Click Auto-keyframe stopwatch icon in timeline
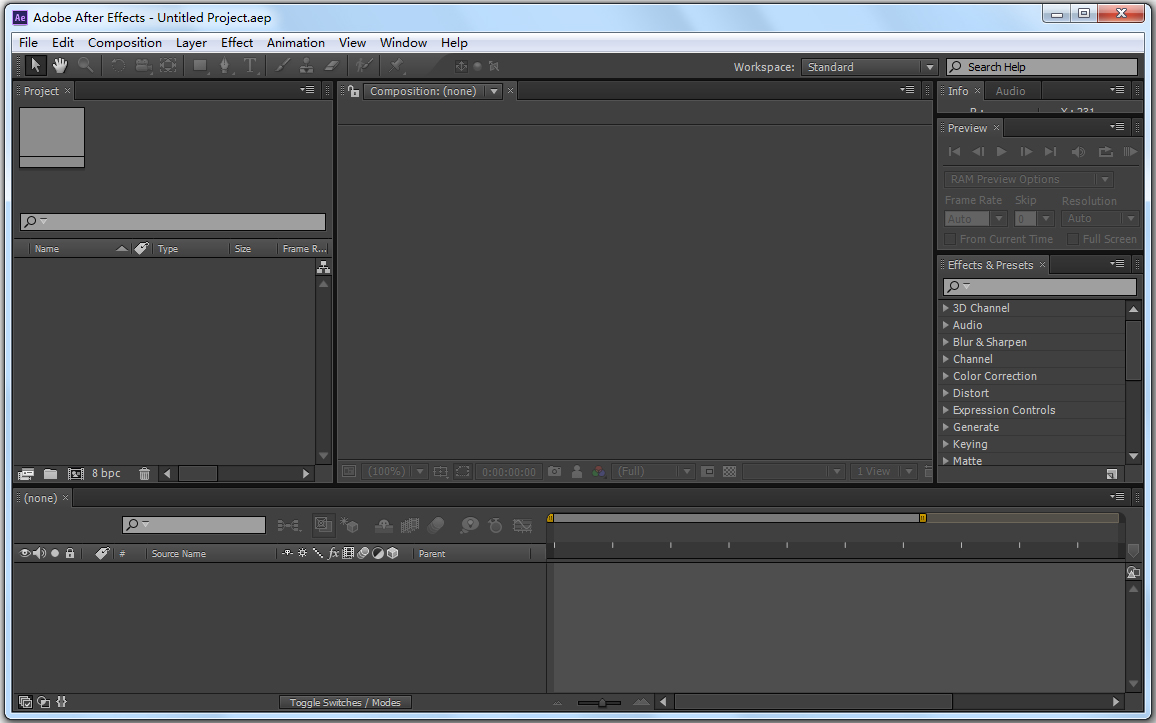Viewport: 1156px width, 723px height. pyautogui.click(x=495, y=525)
